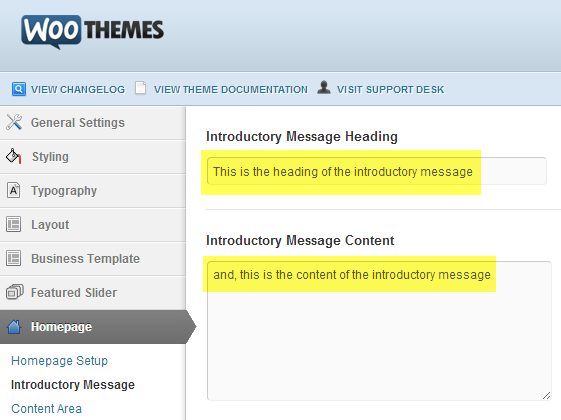The image size is (561, 420).
Task: Select Content Area submenu item
Action: [47, 409]
